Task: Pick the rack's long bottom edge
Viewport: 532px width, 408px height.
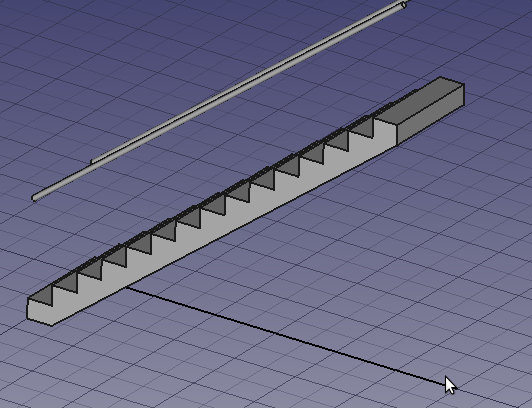Action: [x=224, y=236]
